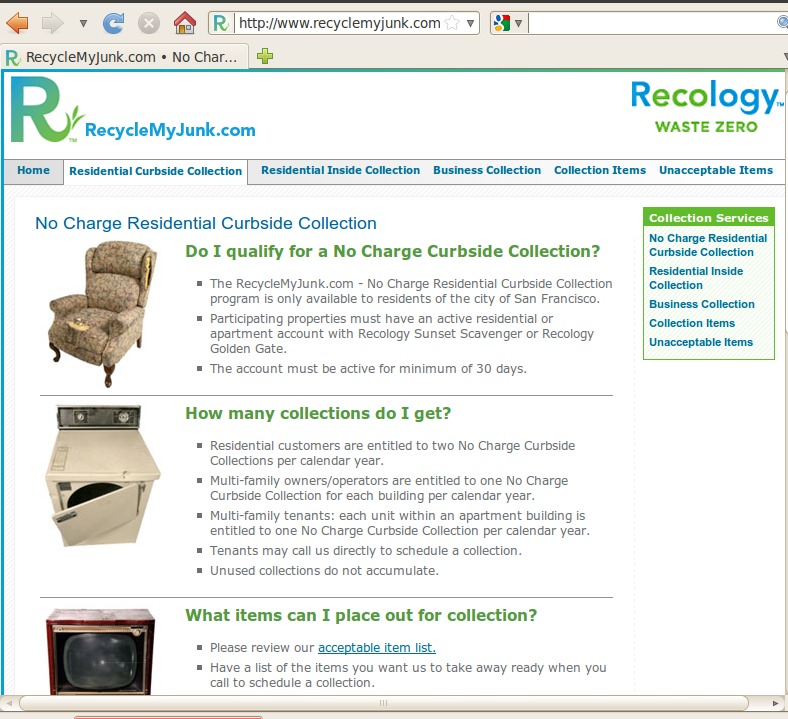
Task: Select the Home navigation tab
Action: (x=33, y=170)
